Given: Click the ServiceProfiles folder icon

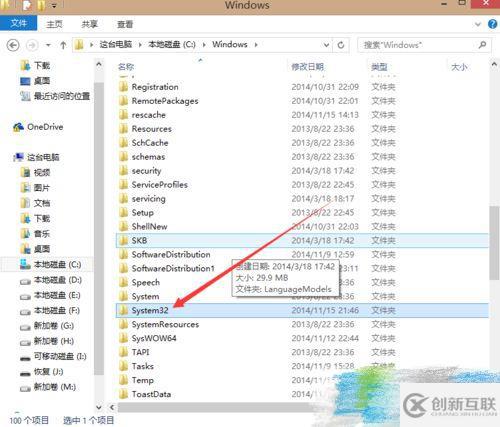Looking at the screenshot, I should 124,185.
